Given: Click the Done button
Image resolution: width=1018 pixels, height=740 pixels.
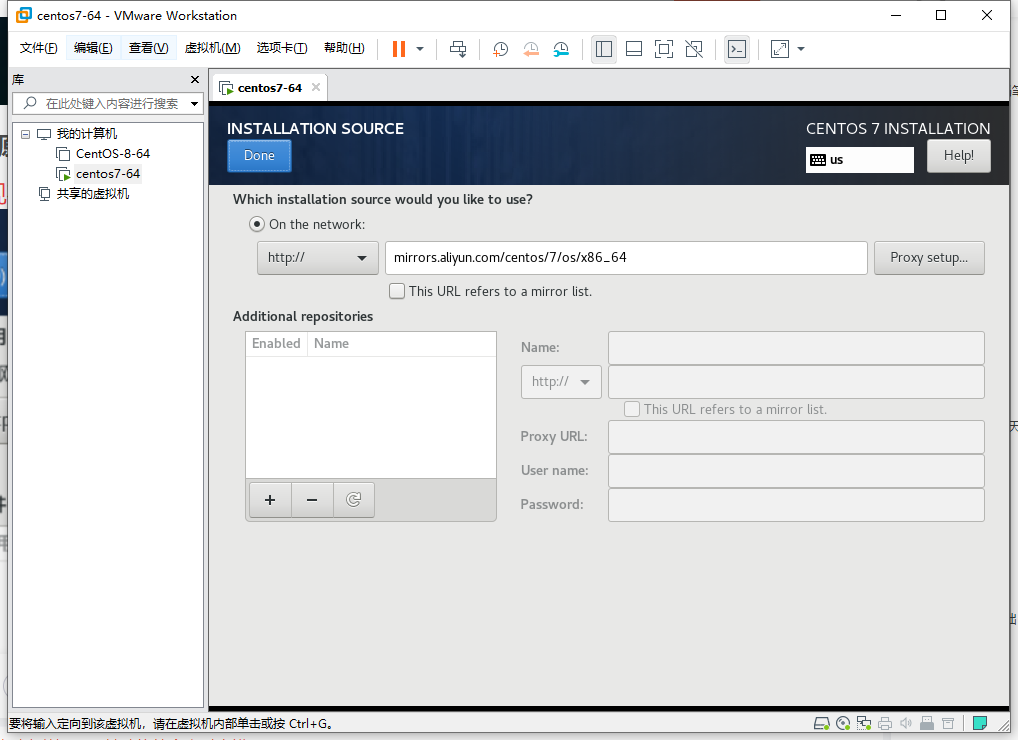Looking at the screenshot, I should [x=259, y=156].
